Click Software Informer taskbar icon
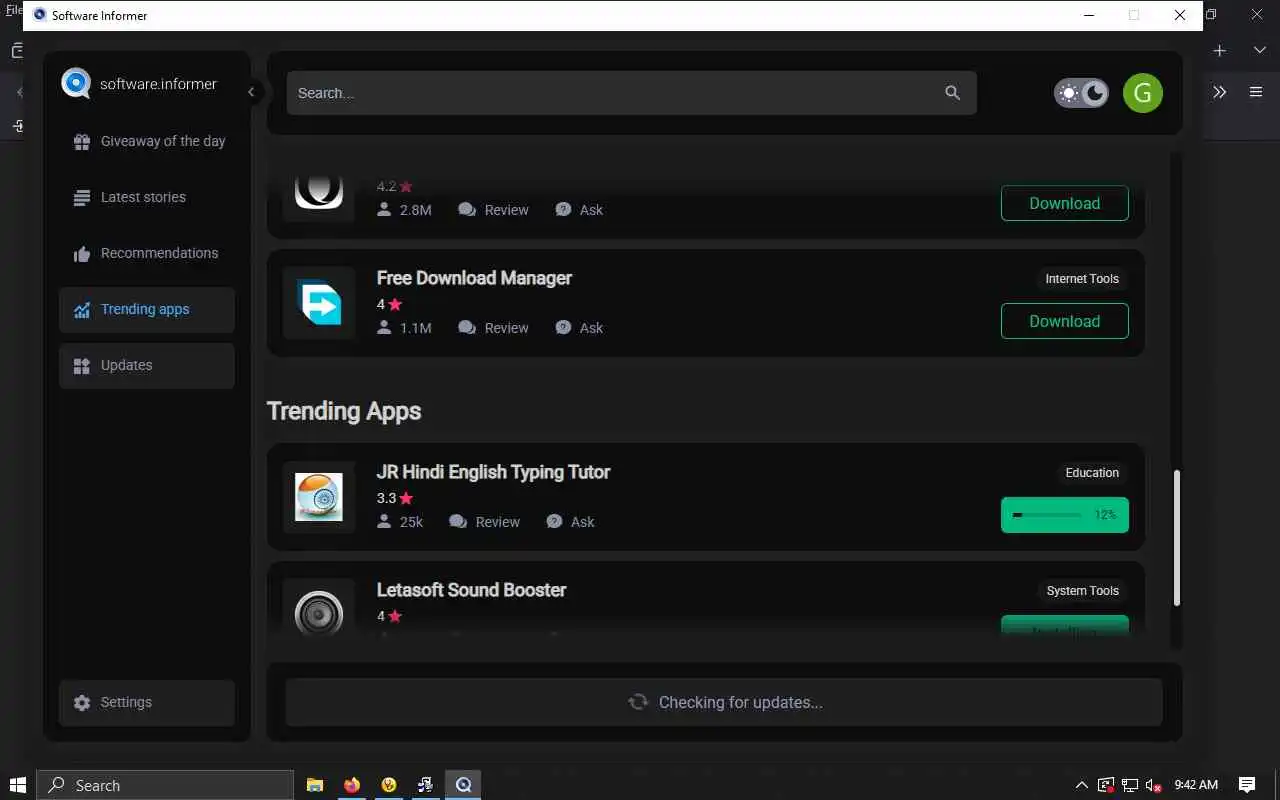The width and height of the screenshot is (1280, 800). [x=463, y=785]
